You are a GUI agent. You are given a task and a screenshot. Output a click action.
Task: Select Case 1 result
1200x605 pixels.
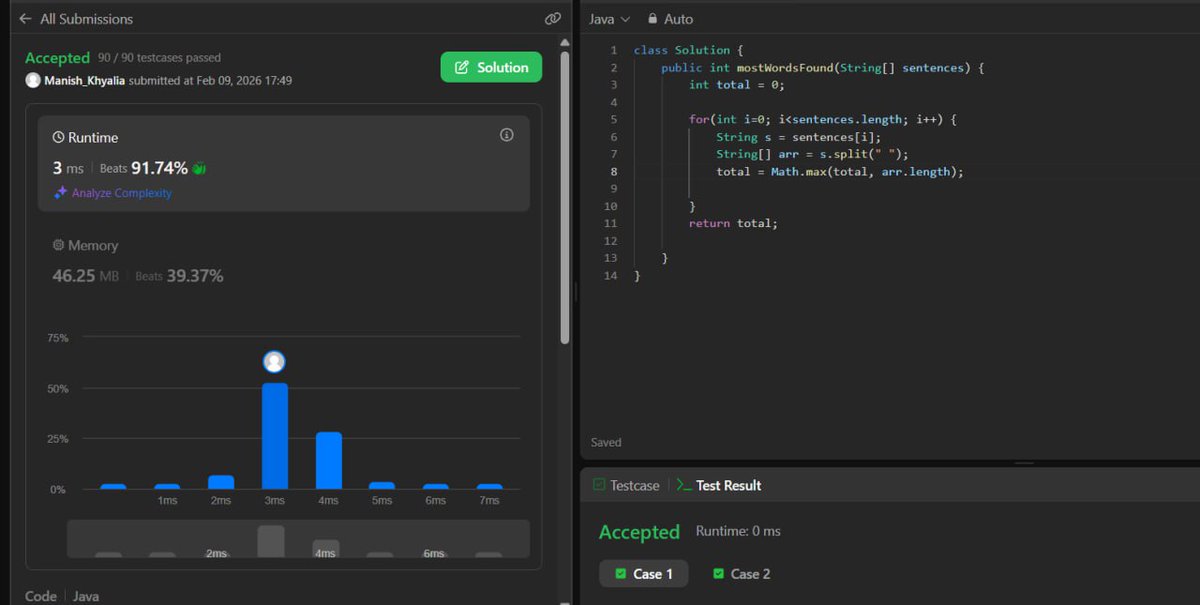[x=644, y=574]
